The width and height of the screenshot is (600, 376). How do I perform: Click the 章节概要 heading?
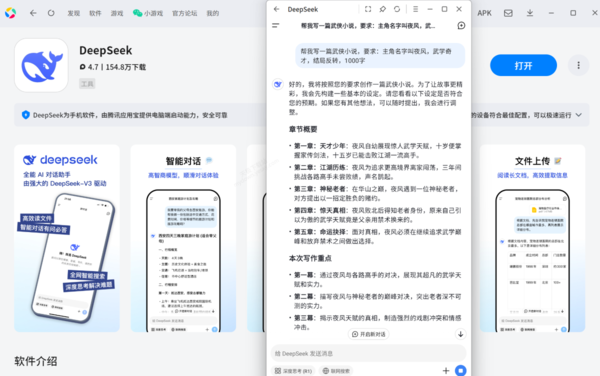click(303, 129)
